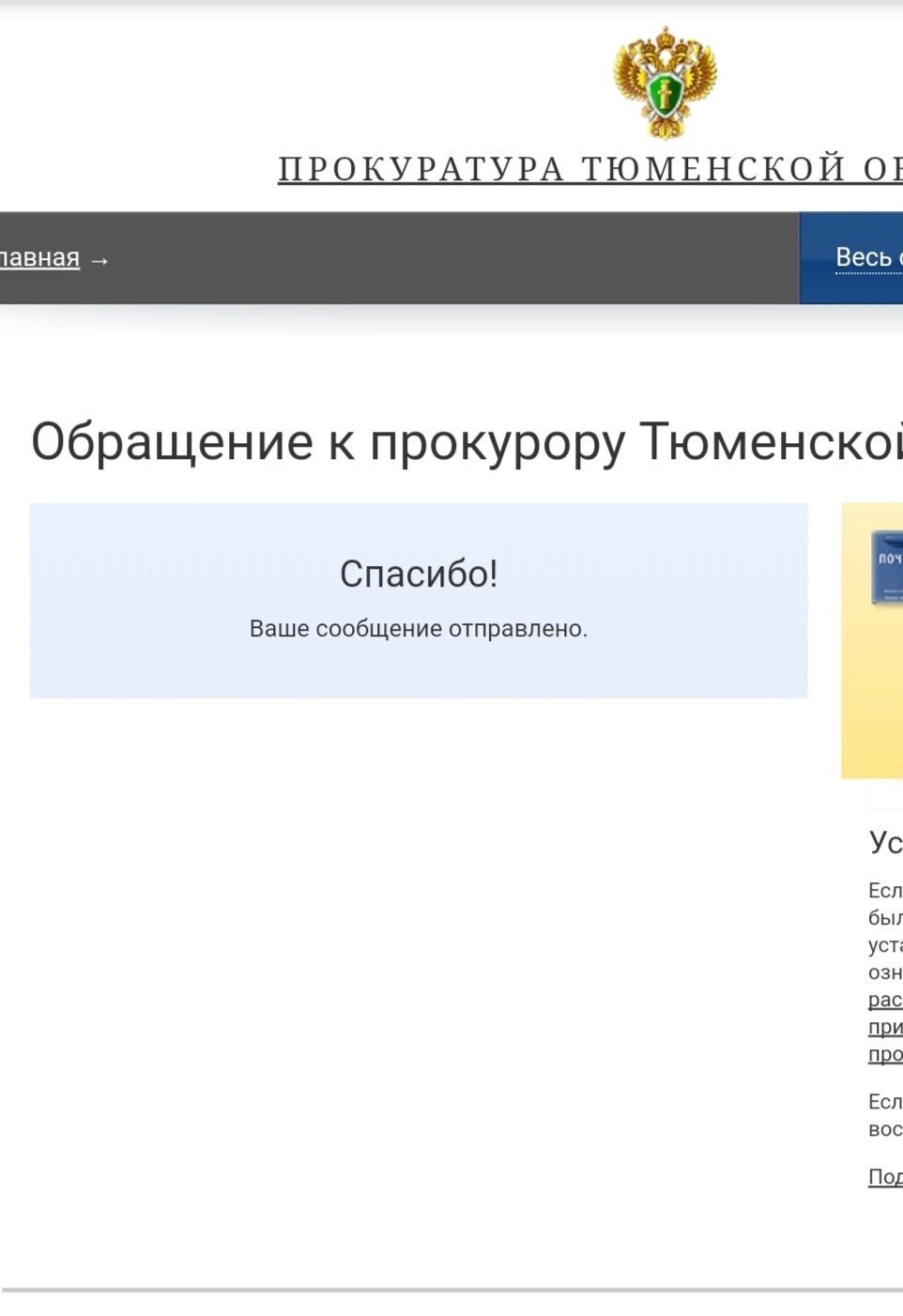Click the blue mailbox image in the banner

(887, 568)
